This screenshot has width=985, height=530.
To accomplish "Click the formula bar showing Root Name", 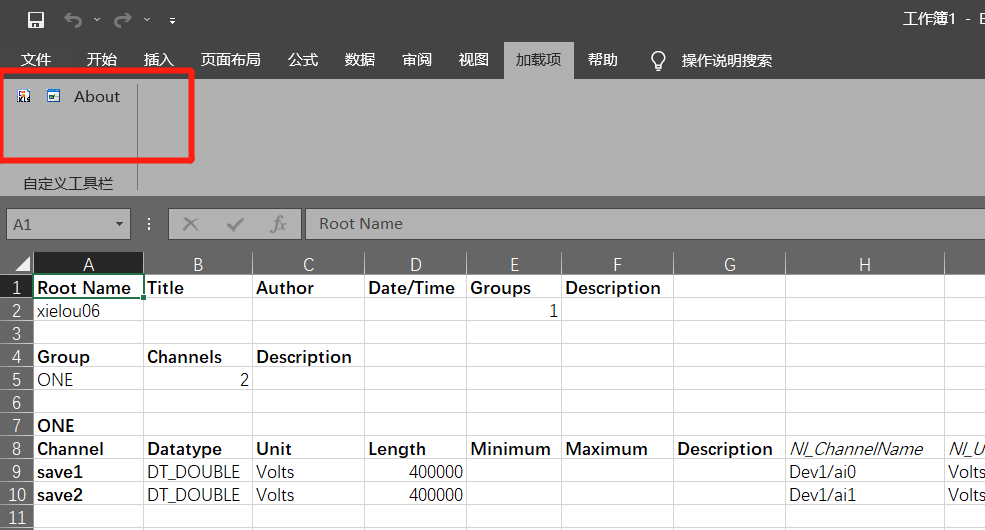I will point(645,224).
